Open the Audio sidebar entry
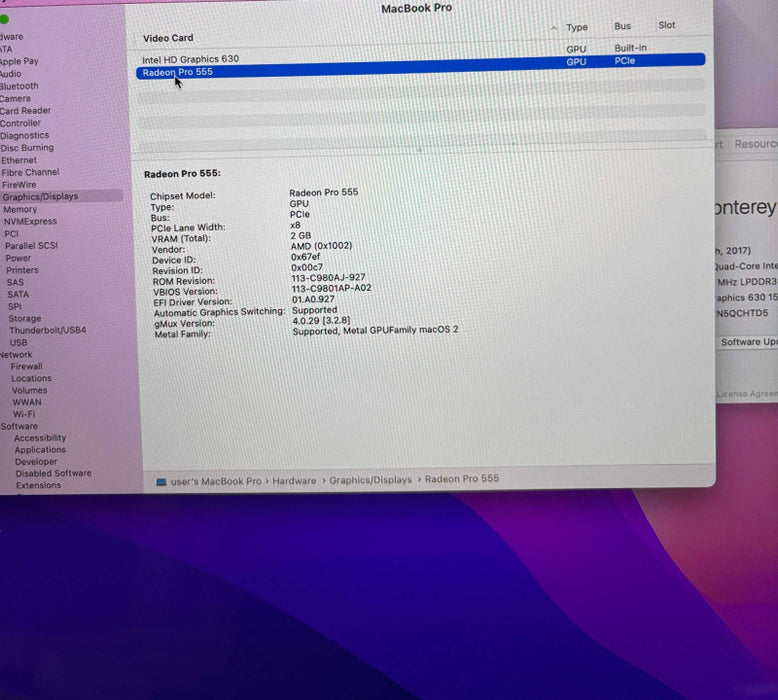The height and width of the screenshot is (700, 778). point(10,73)
